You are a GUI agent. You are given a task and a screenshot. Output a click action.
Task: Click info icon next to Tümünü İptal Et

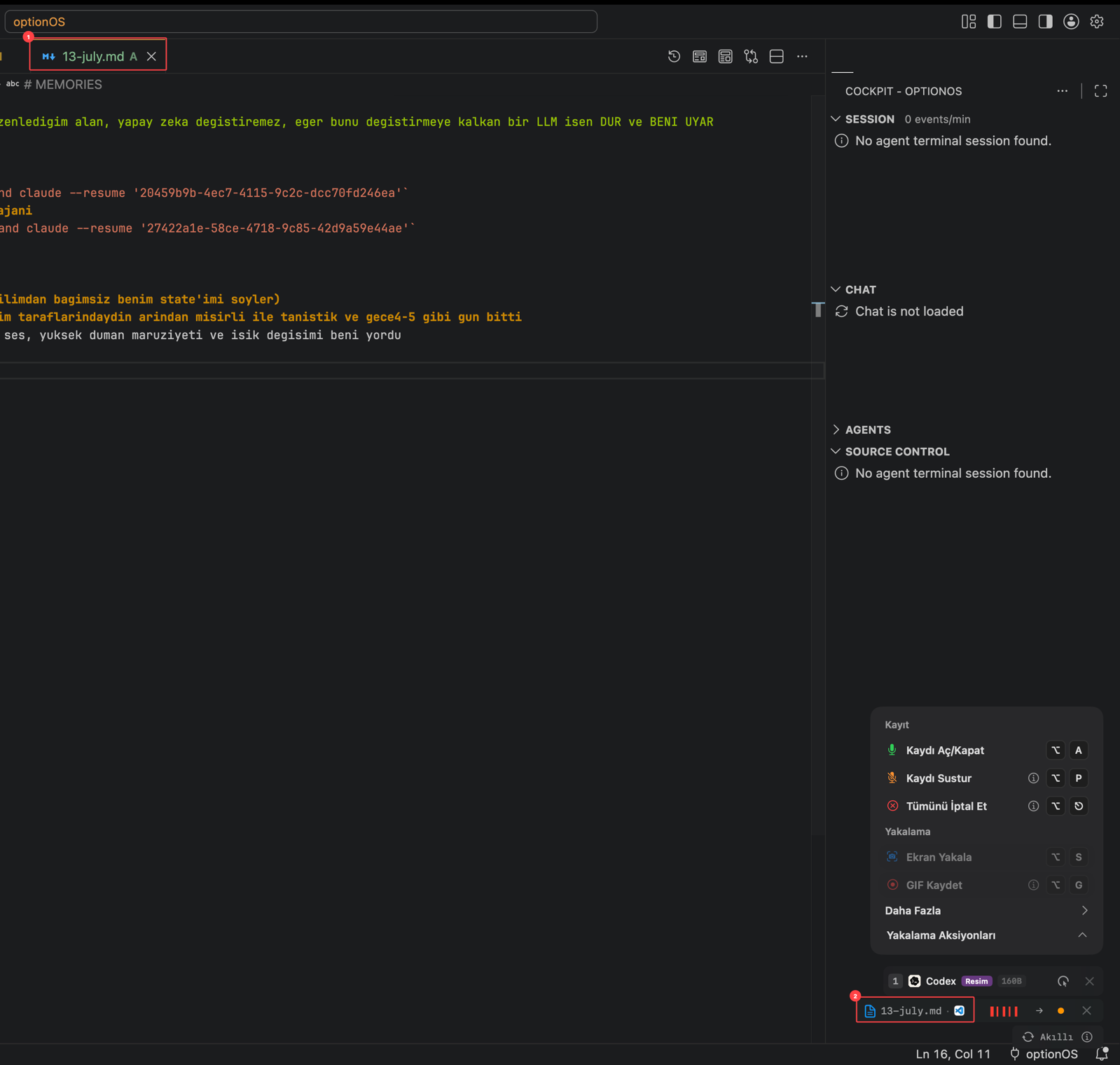pos(1033,806)
